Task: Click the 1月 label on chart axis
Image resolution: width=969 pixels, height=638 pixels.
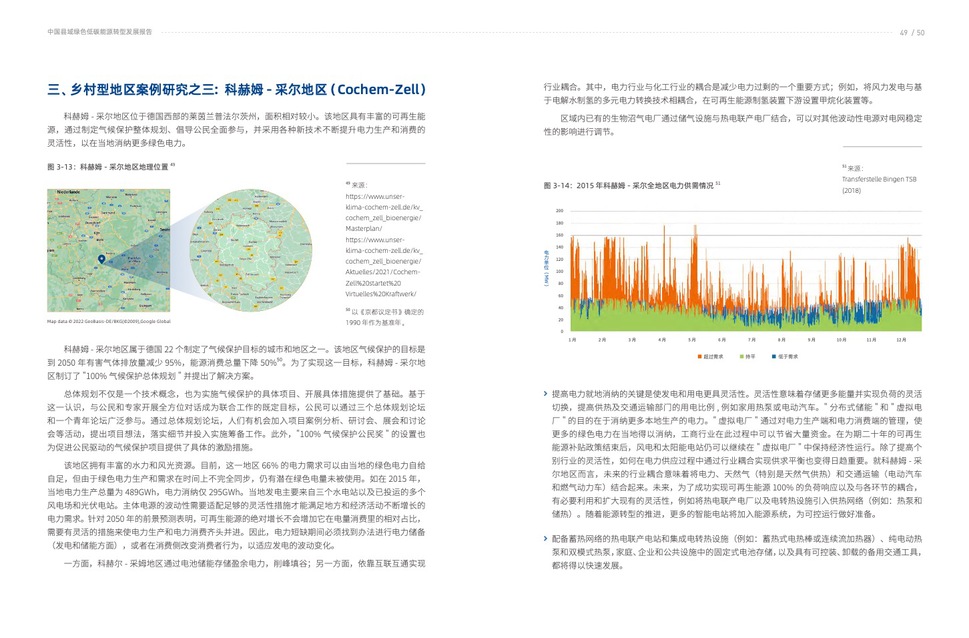Action: [572, 340]
